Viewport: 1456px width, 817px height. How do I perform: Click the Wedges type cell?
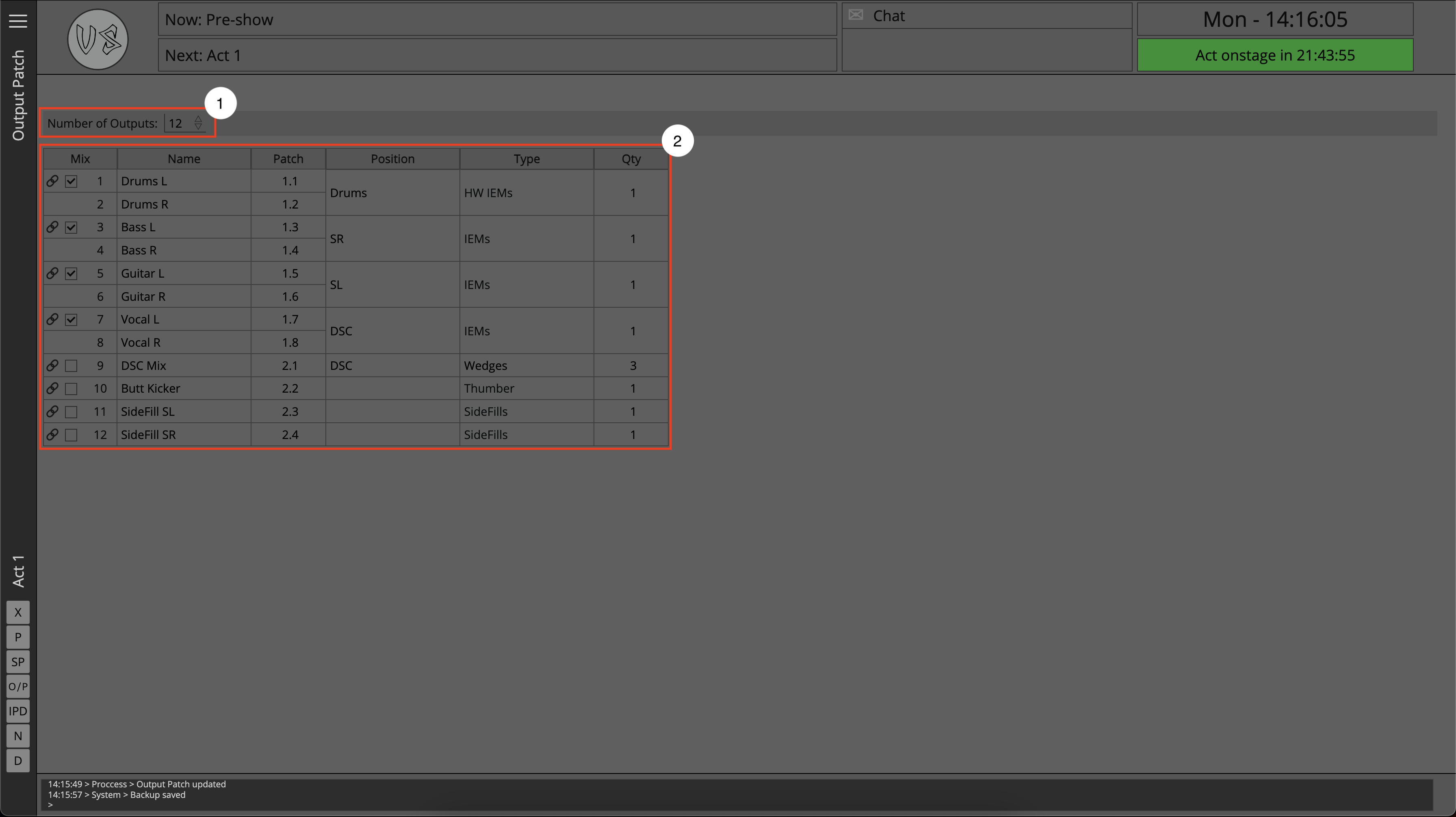click(x=527, y=365)
